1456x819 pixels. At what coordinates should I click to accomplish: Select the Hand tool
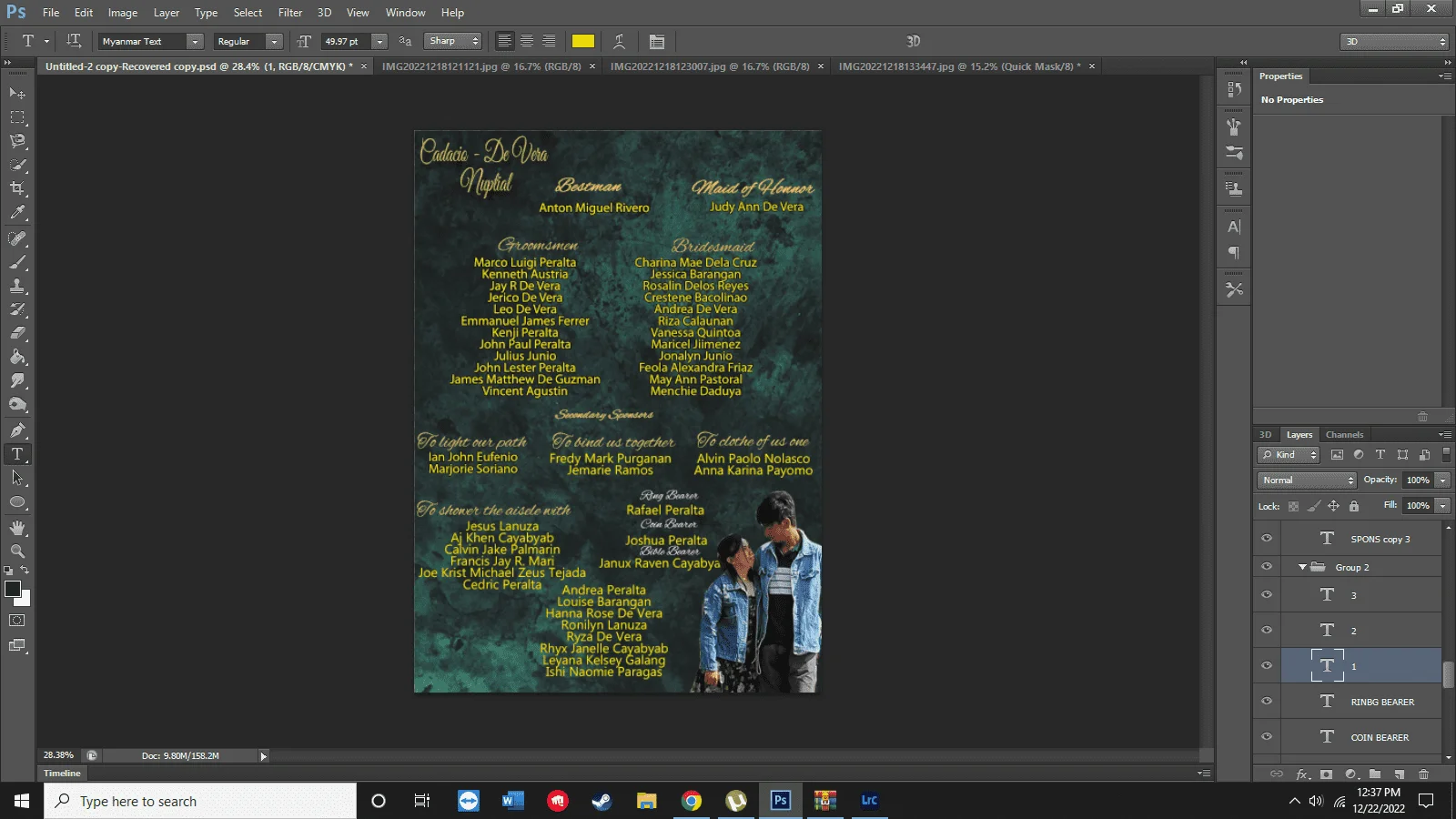(17, 527)
